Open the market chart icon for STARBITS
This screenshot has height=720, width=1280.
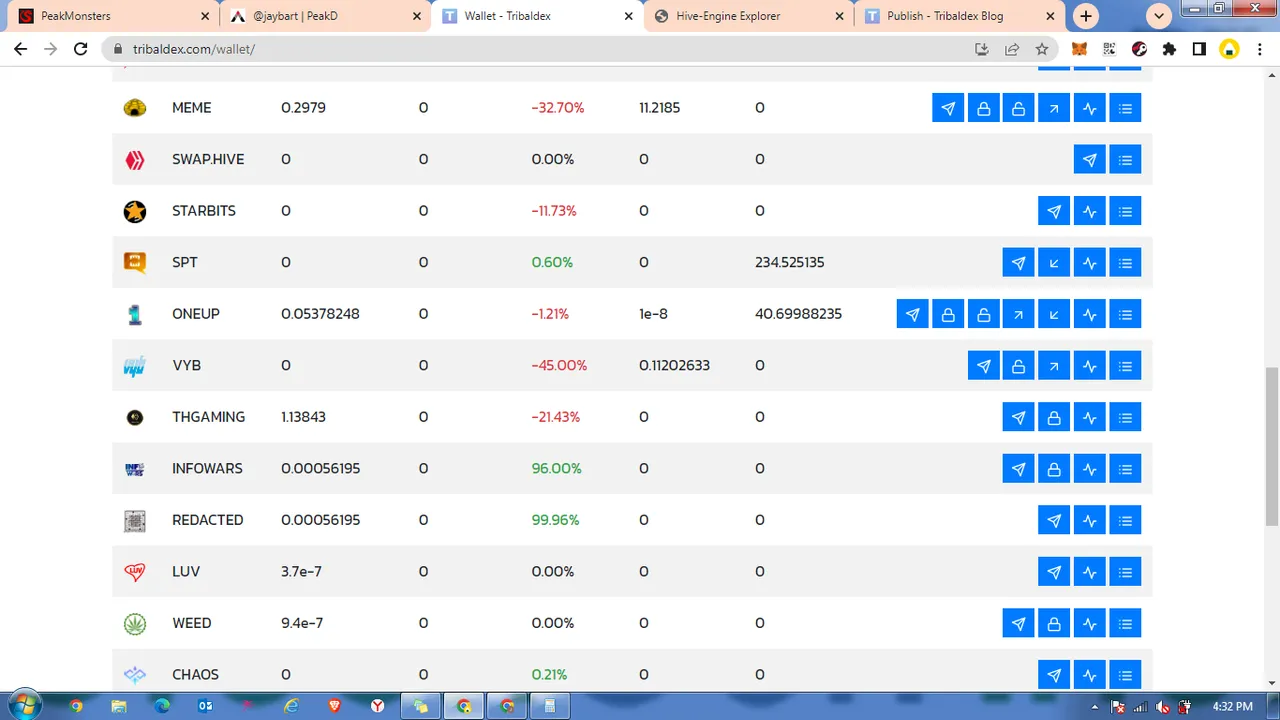coord(1090,211)
